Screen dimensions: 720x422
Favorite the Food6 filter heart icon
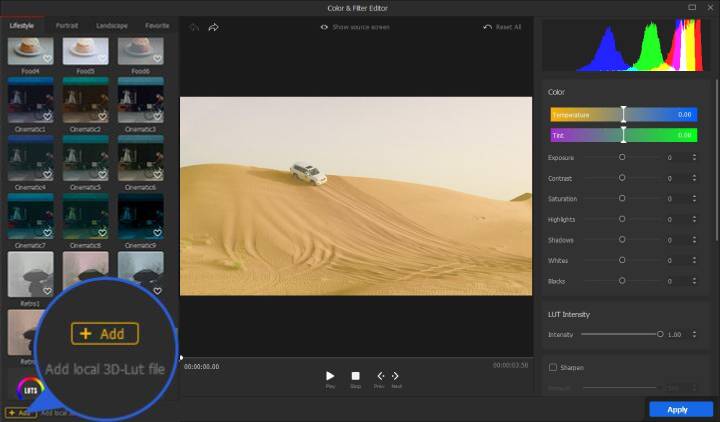pos(156,60)
